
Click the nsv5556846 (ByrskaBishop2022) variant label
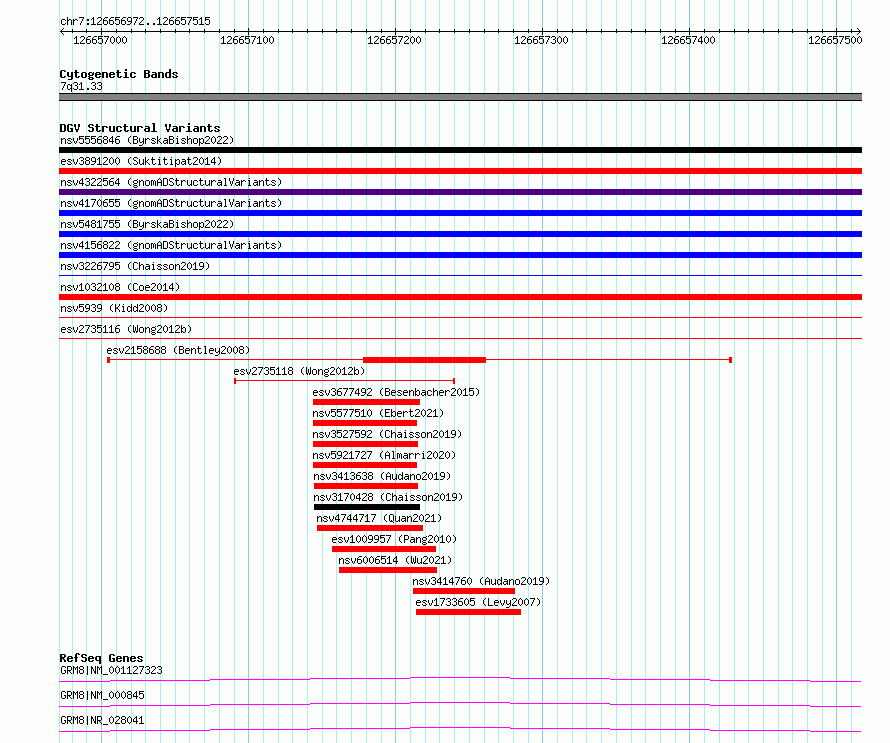[147, 140]
